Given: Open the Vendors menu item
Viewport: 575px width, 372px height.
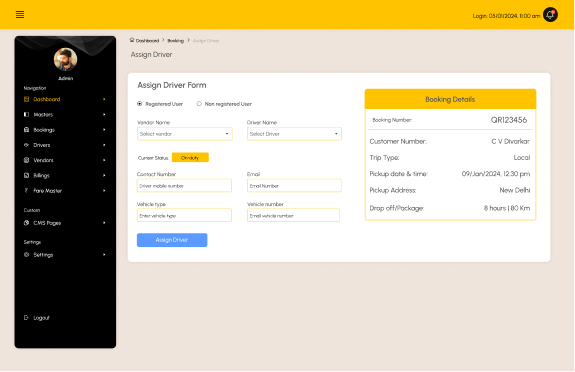Looking at the screenshot, I should click(x=65, y=160).
